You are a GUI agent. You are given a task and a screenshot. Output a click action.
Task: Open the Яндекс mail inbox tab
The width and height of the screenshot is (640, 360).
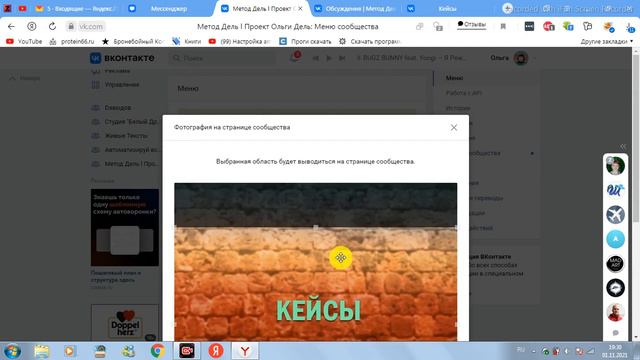point(76,9)
